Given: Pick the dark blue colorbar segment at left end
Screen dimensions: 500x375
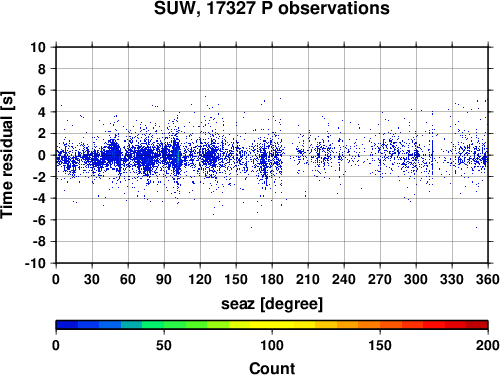Looking at the screenshot, I should (67, 325).
